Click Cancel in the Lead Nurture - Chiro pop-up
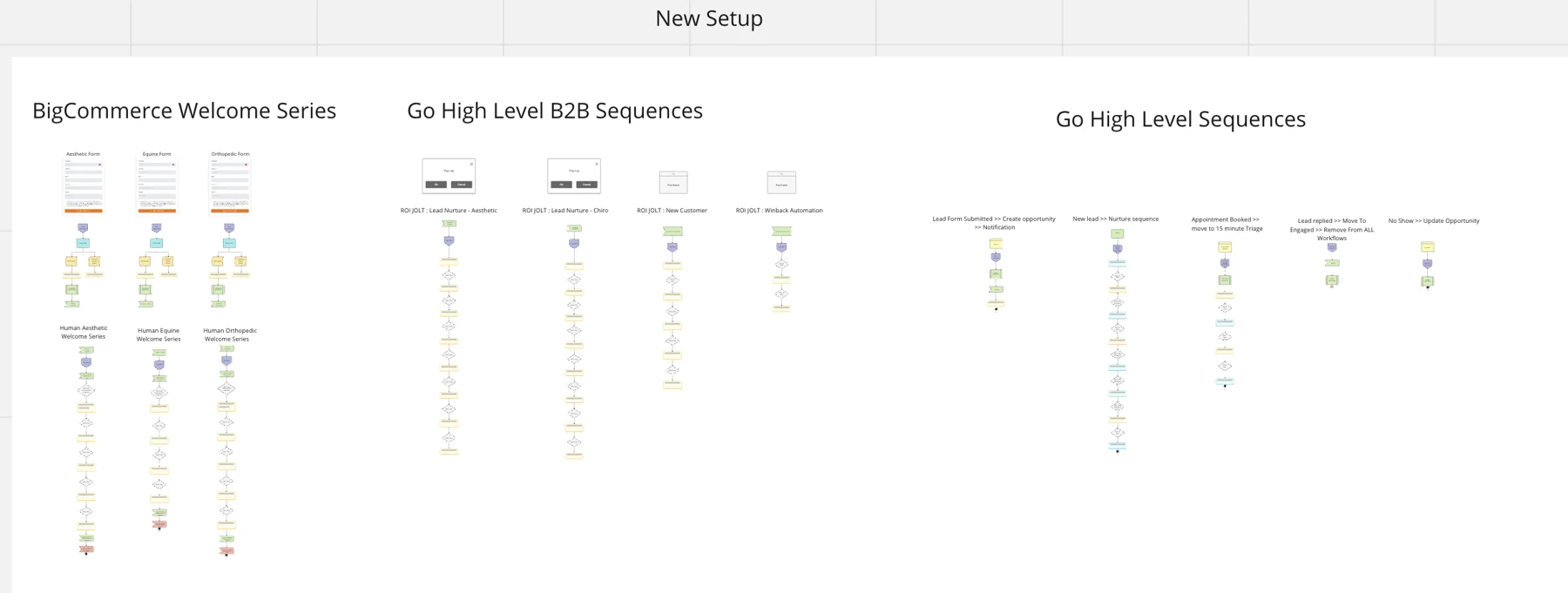Viewport: 1568px width, 593px height. pyautogui.click(x=587, y=185)
